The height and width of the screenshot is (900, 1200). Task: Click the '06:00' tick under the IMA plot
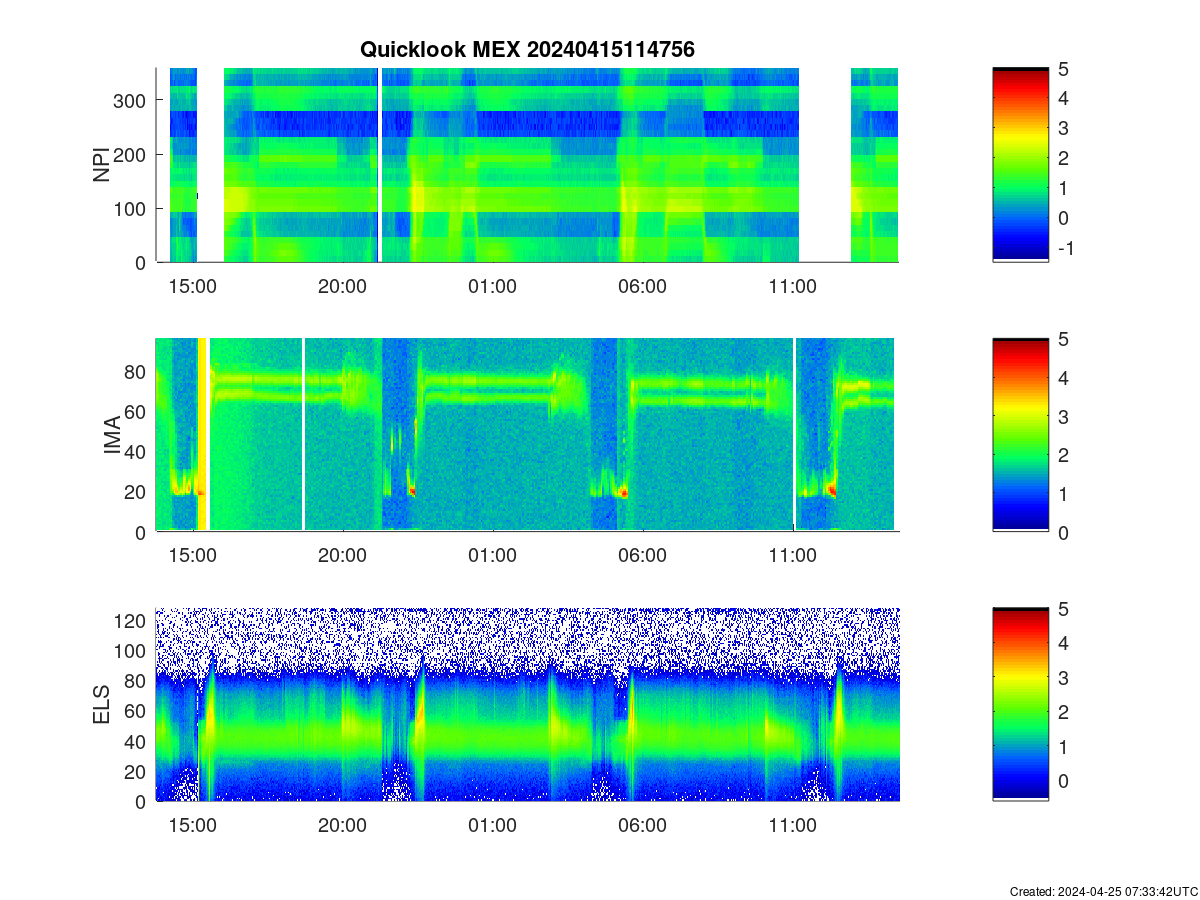coord(642,556)
